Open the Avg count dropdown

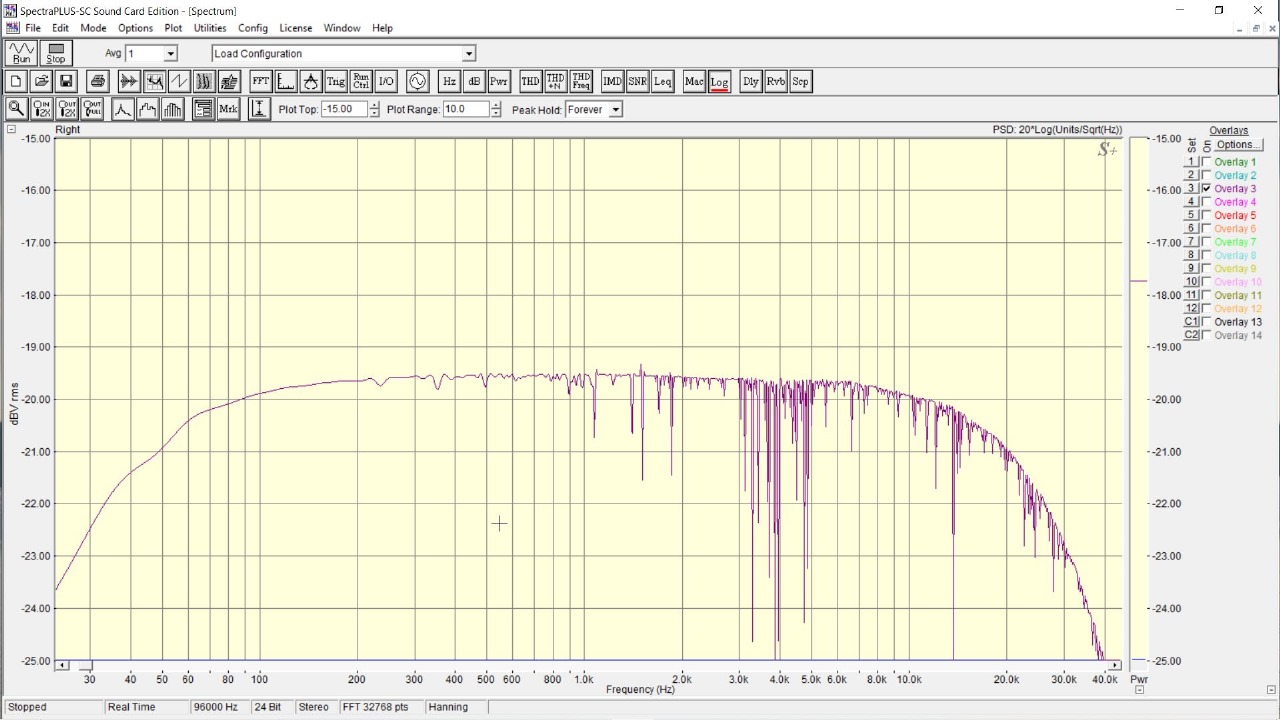tap(170, 54)
